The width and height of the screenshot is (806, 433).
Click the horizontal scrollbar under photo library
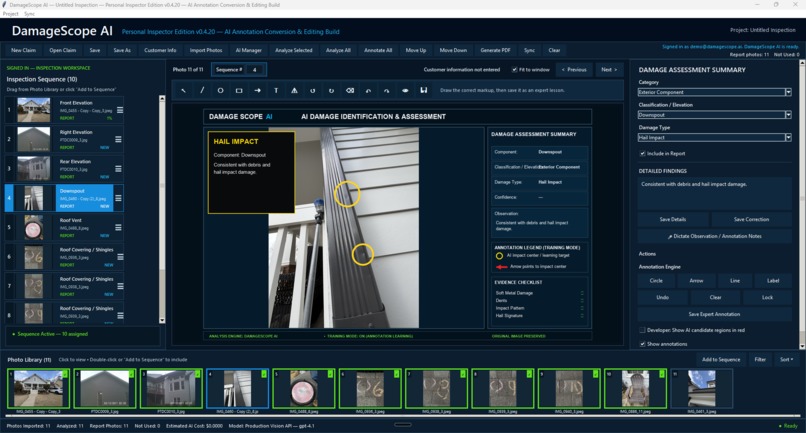point(403,416)
